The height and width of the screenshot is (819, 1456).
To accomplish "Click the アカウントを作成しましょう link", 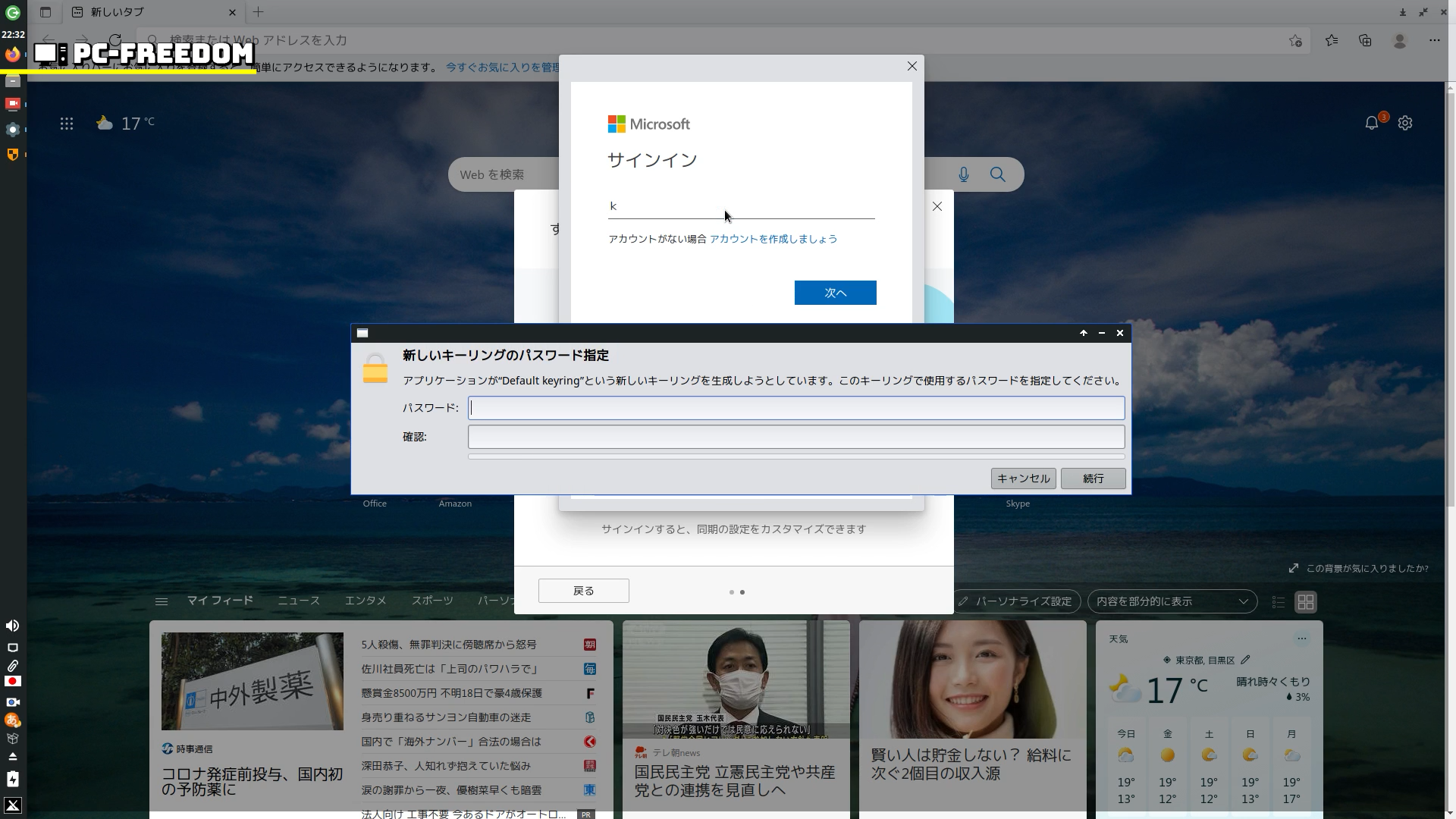I will point(773,239).
